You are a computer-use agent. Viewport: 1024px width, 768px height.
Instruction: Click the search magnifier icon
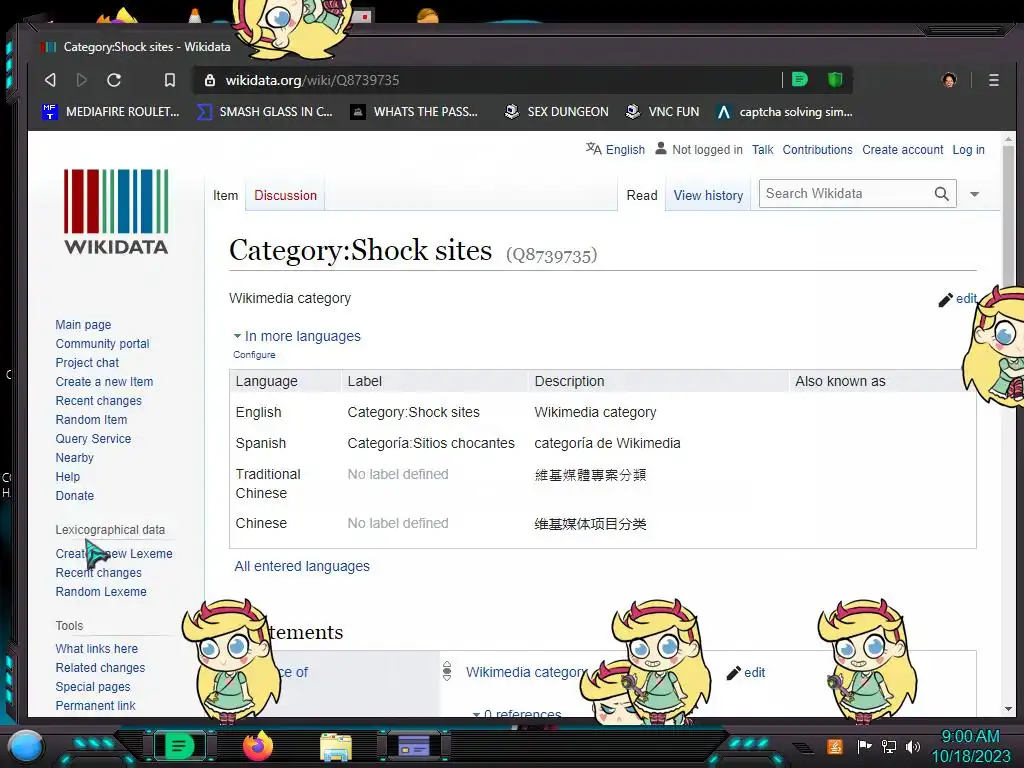pos(941,194)
